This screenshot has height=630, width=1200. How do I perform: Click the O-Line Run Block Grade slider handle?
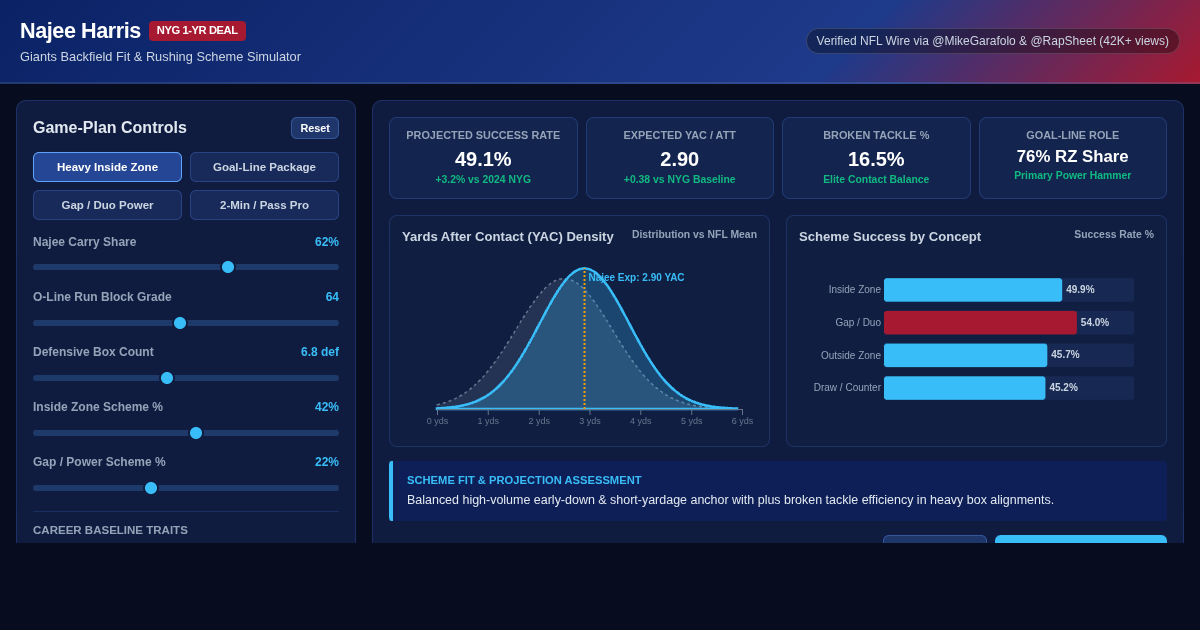(180, 323)
